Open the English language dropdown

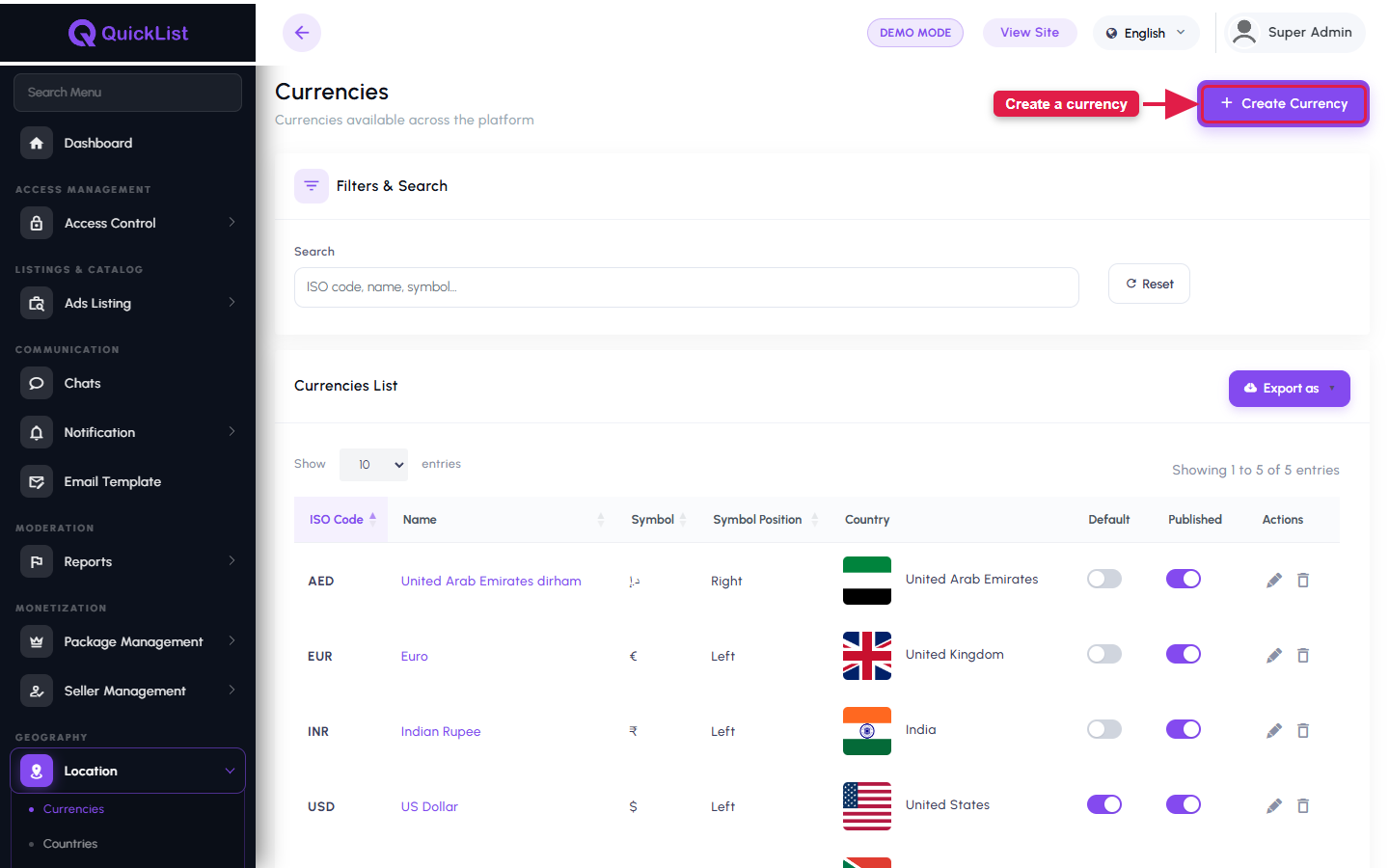click(x=1146, y=33)
